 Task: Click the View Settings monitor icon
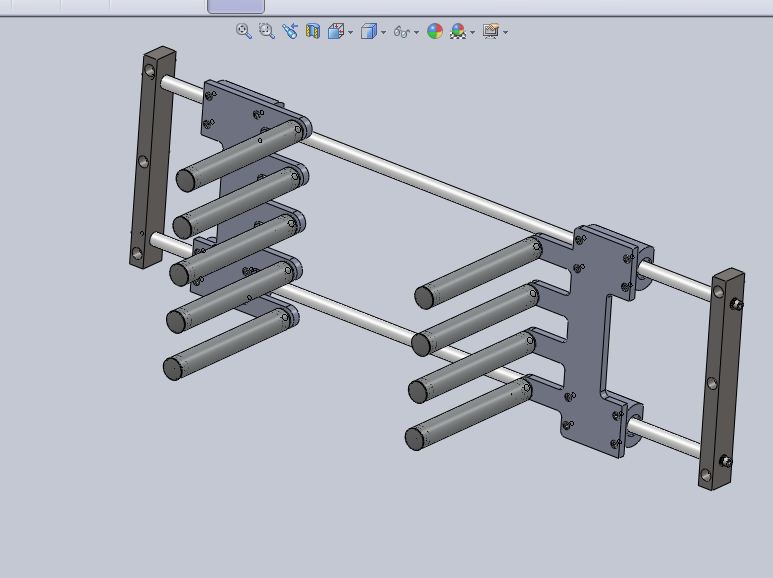(x=490, y=32)
